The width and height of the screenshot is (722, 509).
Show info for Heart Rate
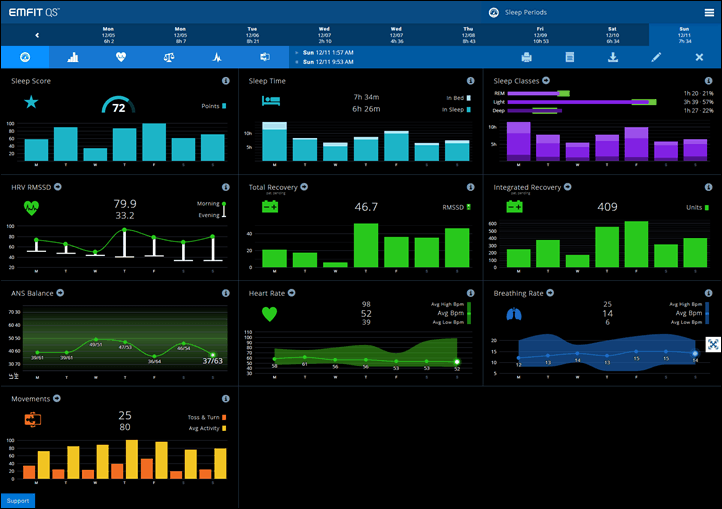470,293
